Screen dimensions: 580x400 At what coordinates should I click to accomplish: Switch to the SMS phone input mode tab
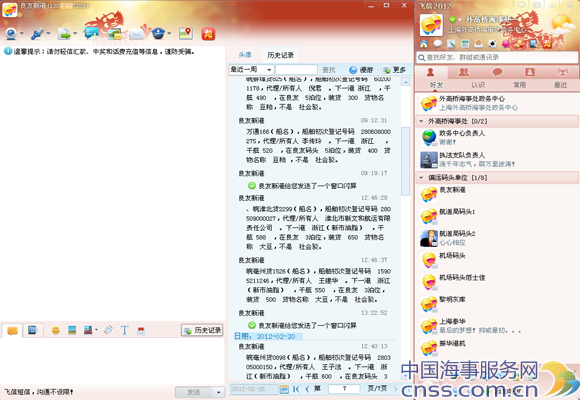[33, 330]
